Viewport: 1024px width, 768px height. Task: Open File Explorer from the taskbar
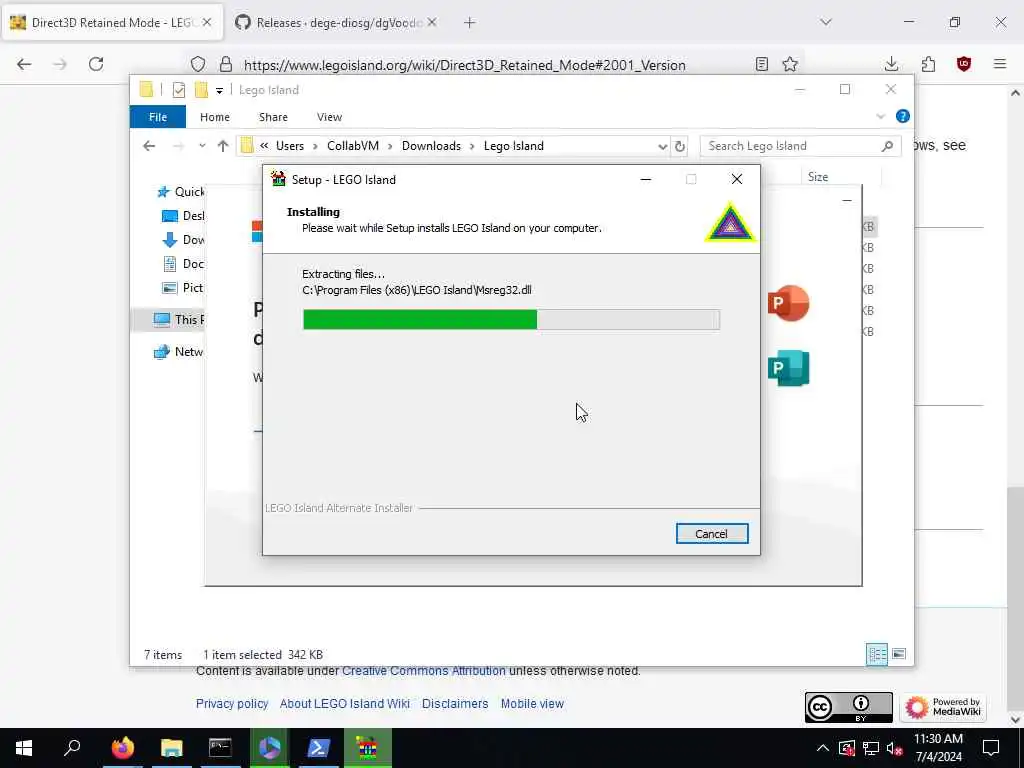[x=171, y=748]
